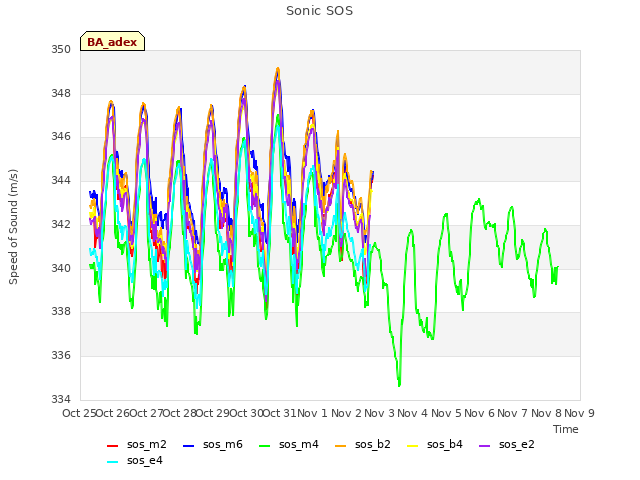Click the cyan sos_e4 legend color marker
The width and height of the screenshot is (640, 480).
(112, 462)
